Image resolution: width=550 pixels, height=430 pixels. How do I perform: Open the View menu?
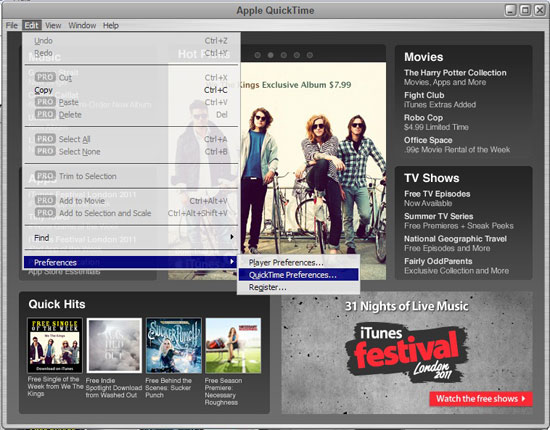[53, 26]
